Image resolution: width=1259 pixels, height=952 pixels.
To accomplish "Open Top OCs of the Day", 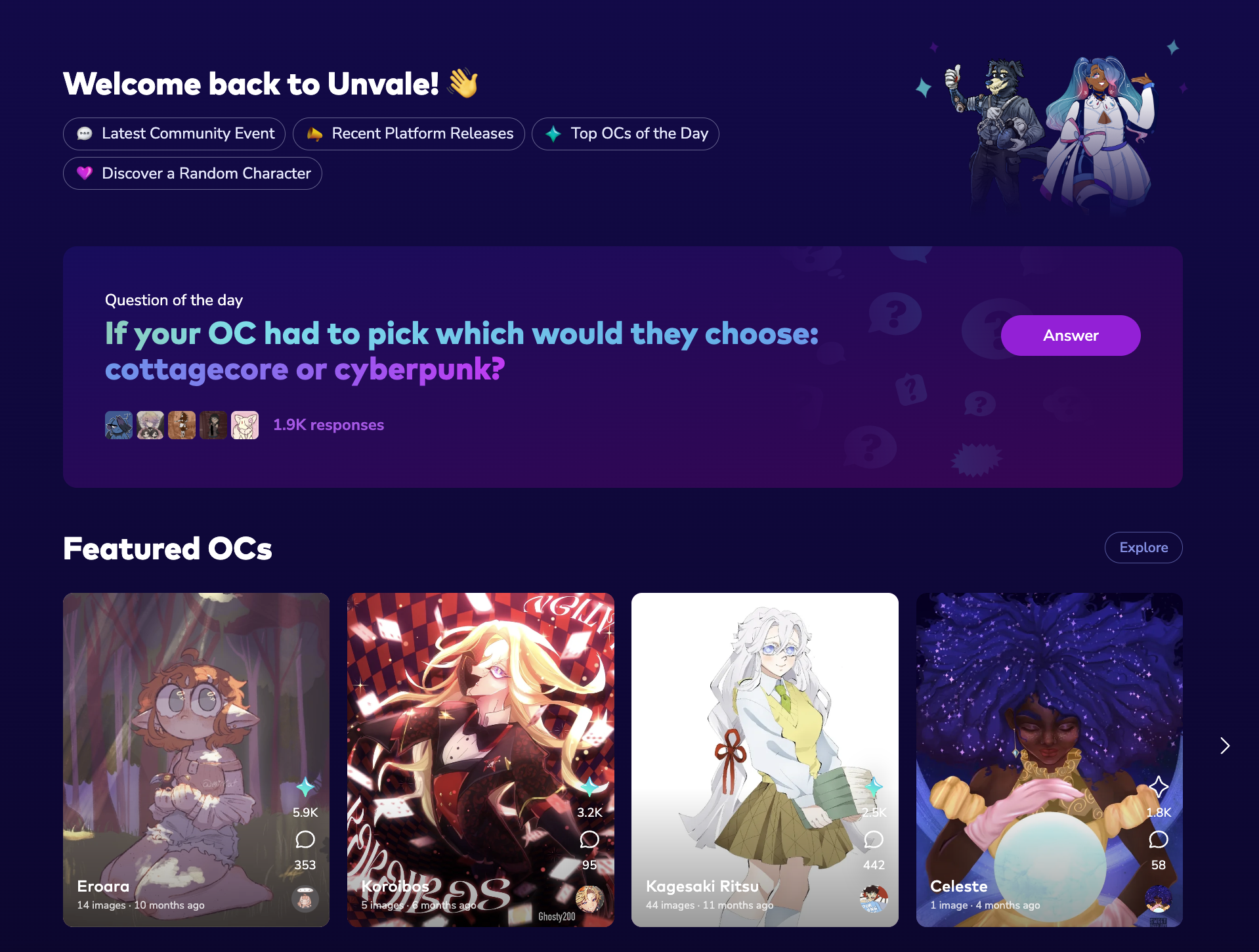I will point(626,134).
